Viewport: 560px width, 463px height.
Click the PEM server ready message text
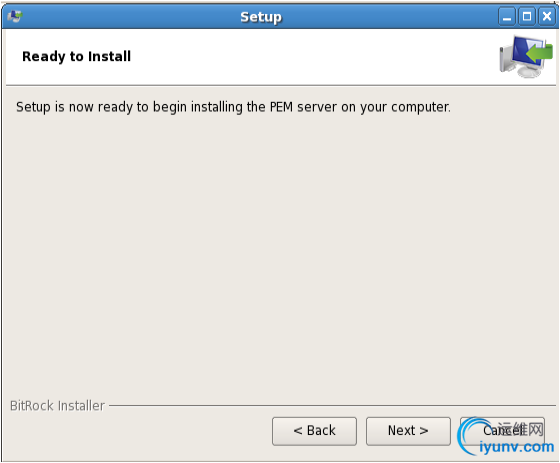point(233,107)
